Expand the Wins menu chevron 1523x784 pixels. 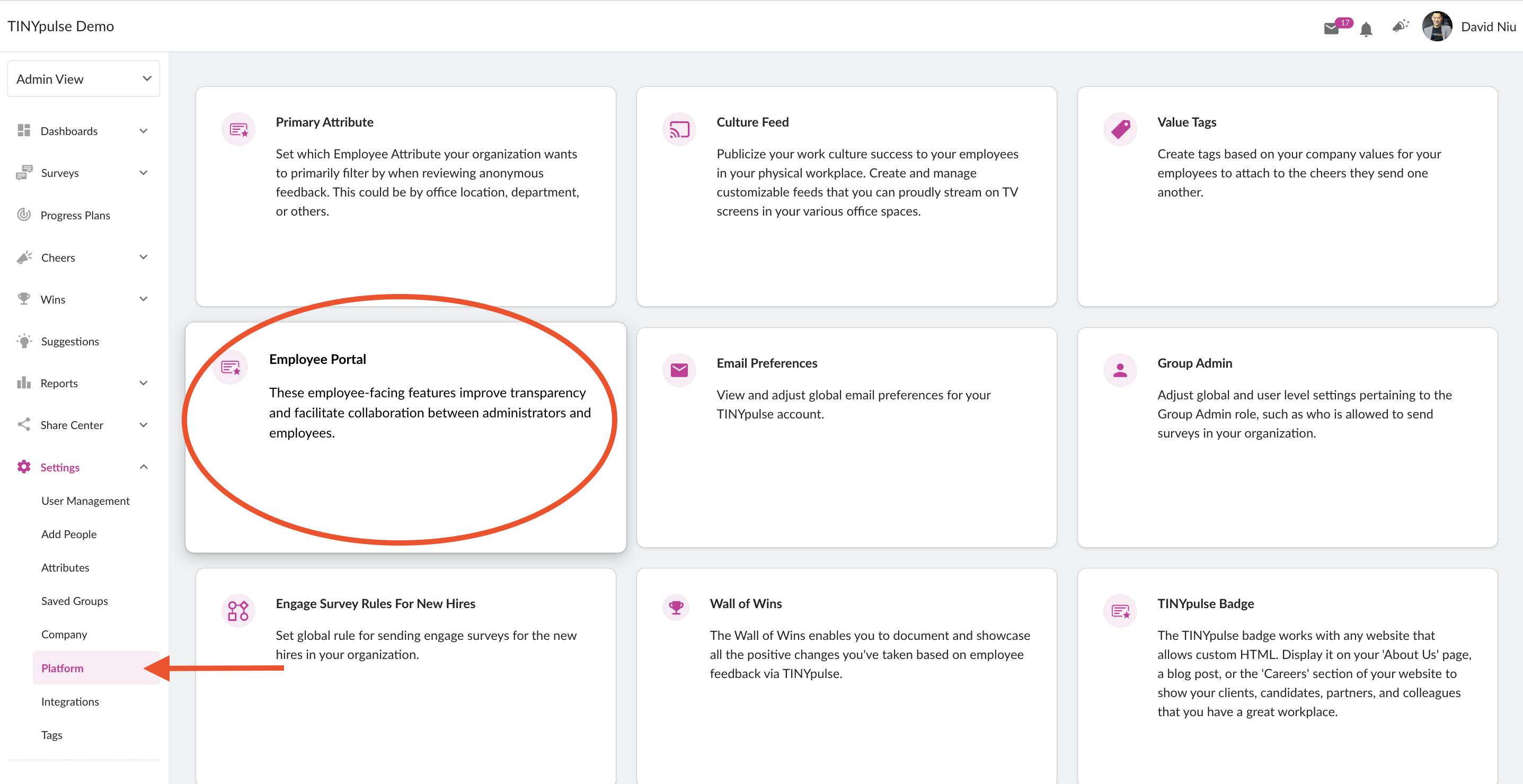143,299
